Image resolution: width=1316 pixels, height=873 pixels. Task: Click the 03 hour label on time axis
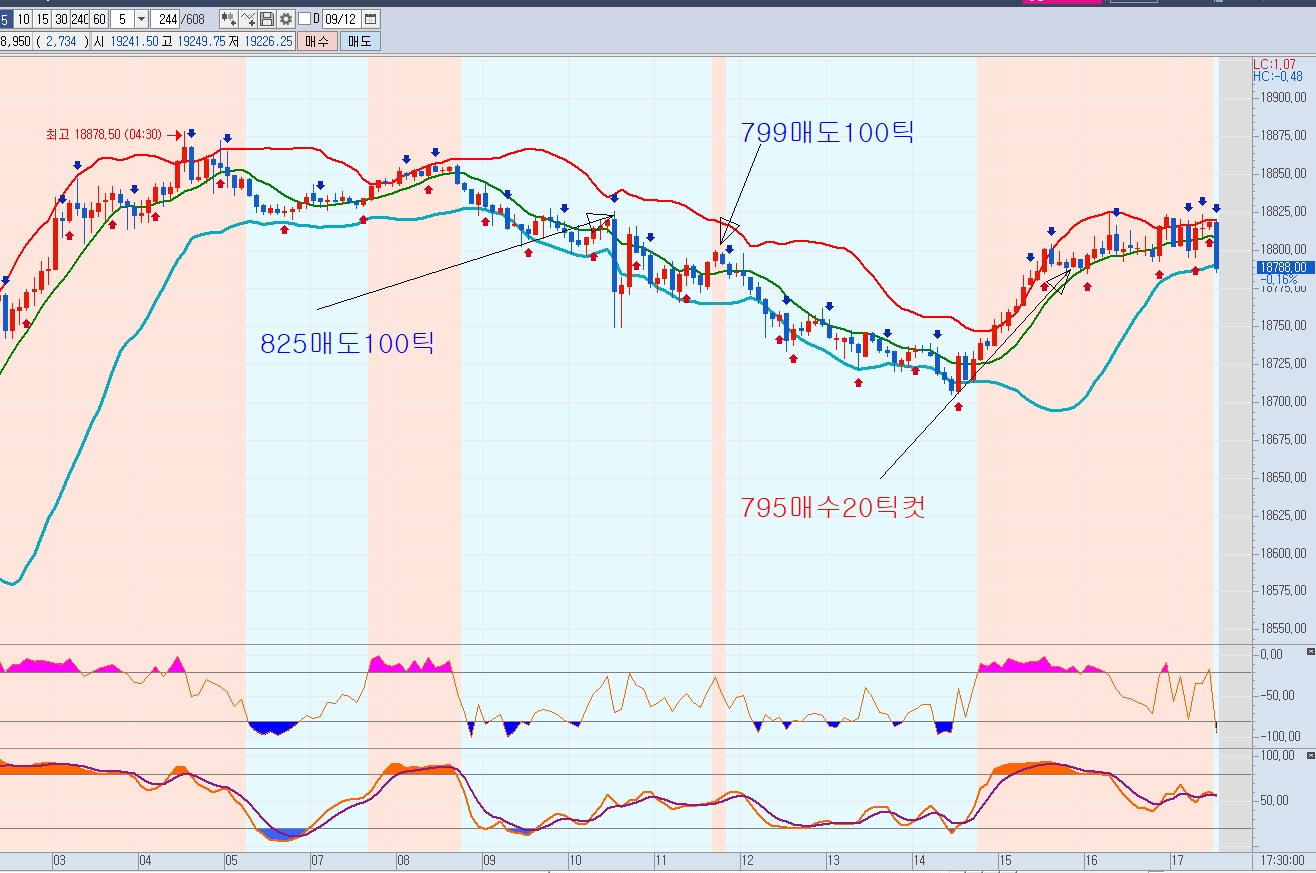(x=59, y=860)
